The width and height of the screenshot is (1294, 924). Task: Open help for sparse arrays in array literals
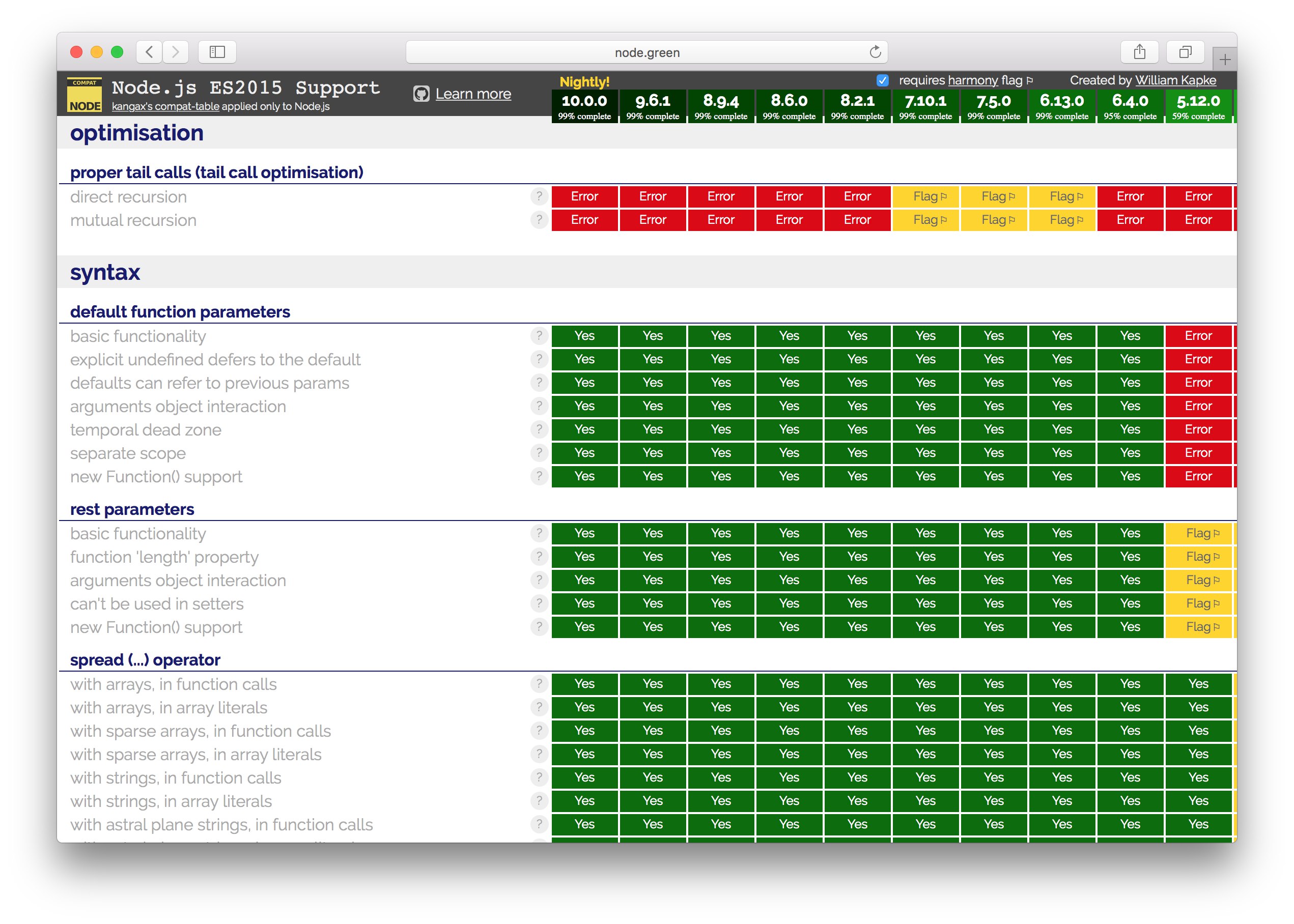(539, 754)
